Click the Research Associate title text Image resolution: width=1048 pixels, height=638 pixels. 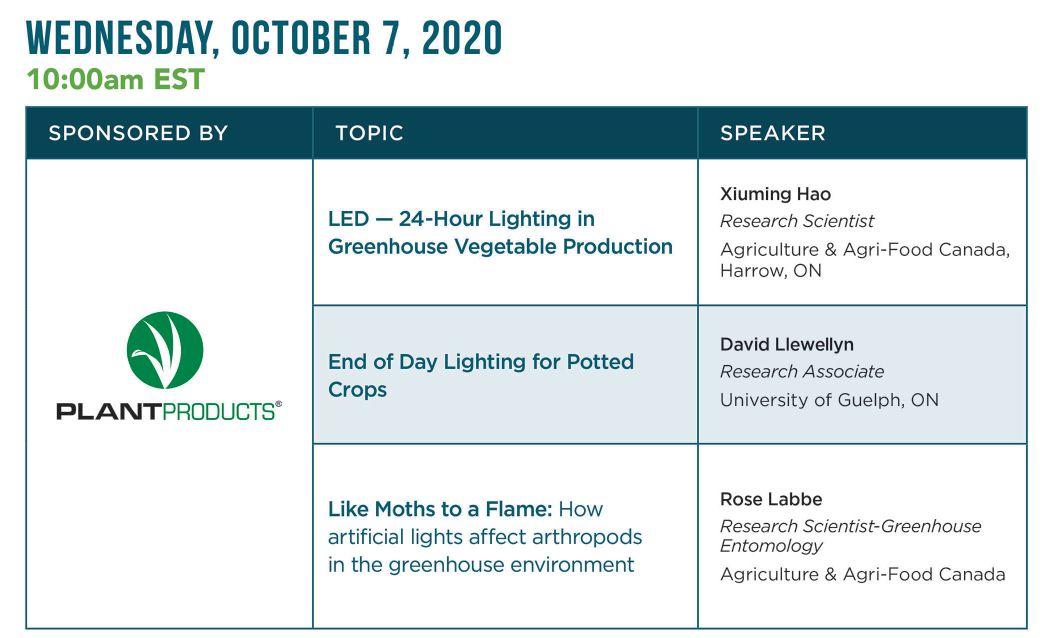coord(802,371)
